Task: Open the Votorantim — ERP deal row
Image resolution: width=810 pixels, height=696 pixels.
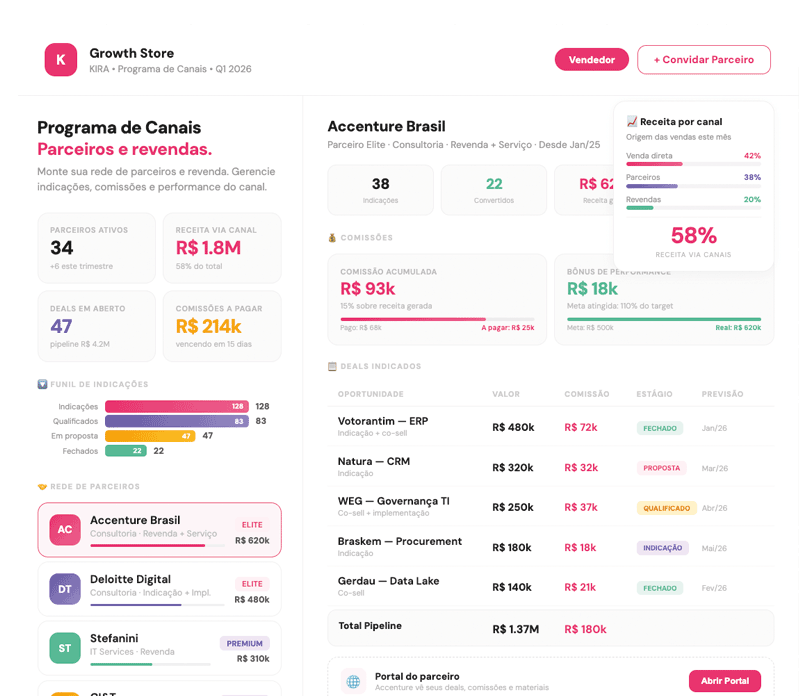Action: point(551,427)
